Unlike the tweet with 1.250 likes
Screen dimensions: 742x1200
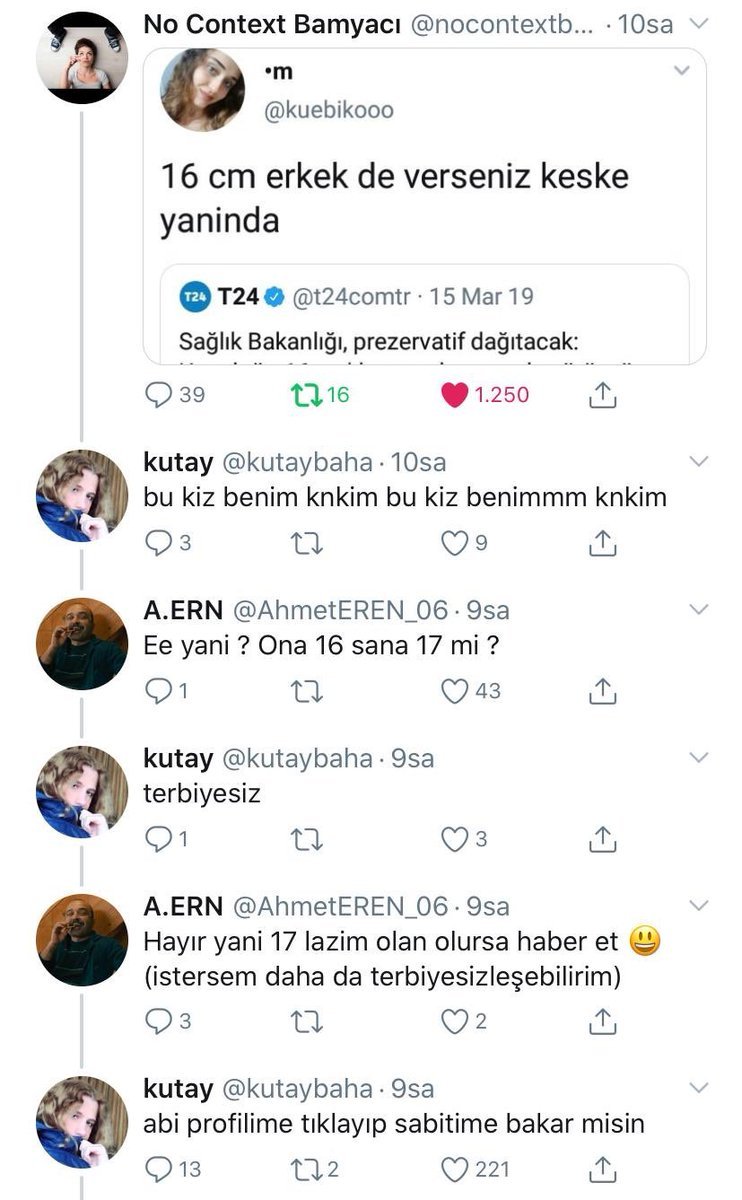click(x=456, y=395)
